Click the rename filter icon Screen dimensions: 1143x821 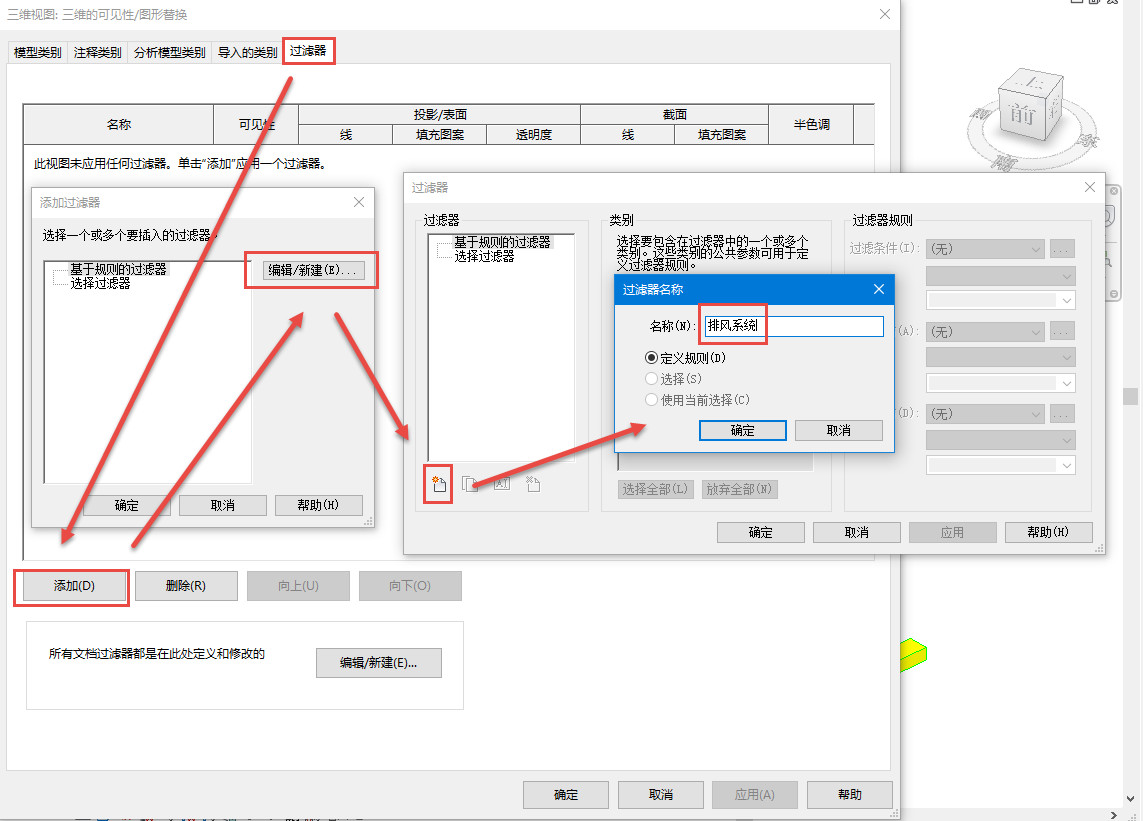click(x=502, y=483)
